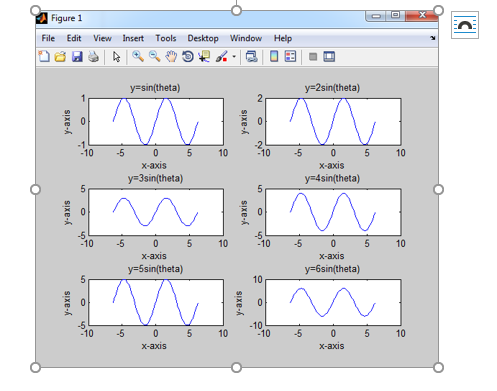Dock the figure using menu bar arrow
This screenshot has width=497, height=391.
[x=433, y=38]
